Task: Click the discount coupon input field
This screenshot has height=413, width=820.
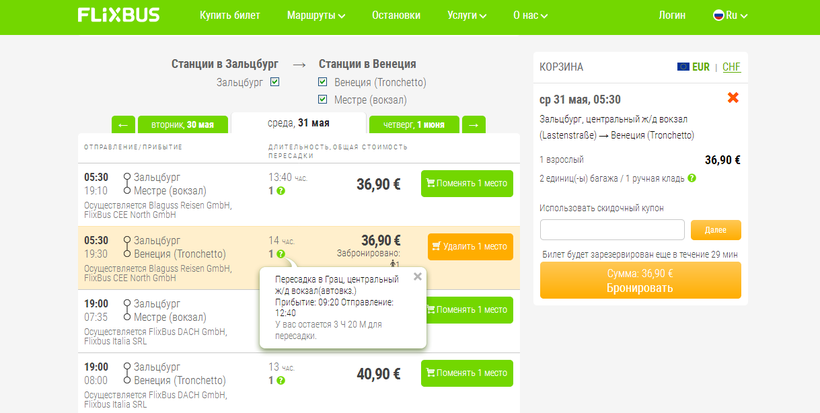Action: pos(612,230)
